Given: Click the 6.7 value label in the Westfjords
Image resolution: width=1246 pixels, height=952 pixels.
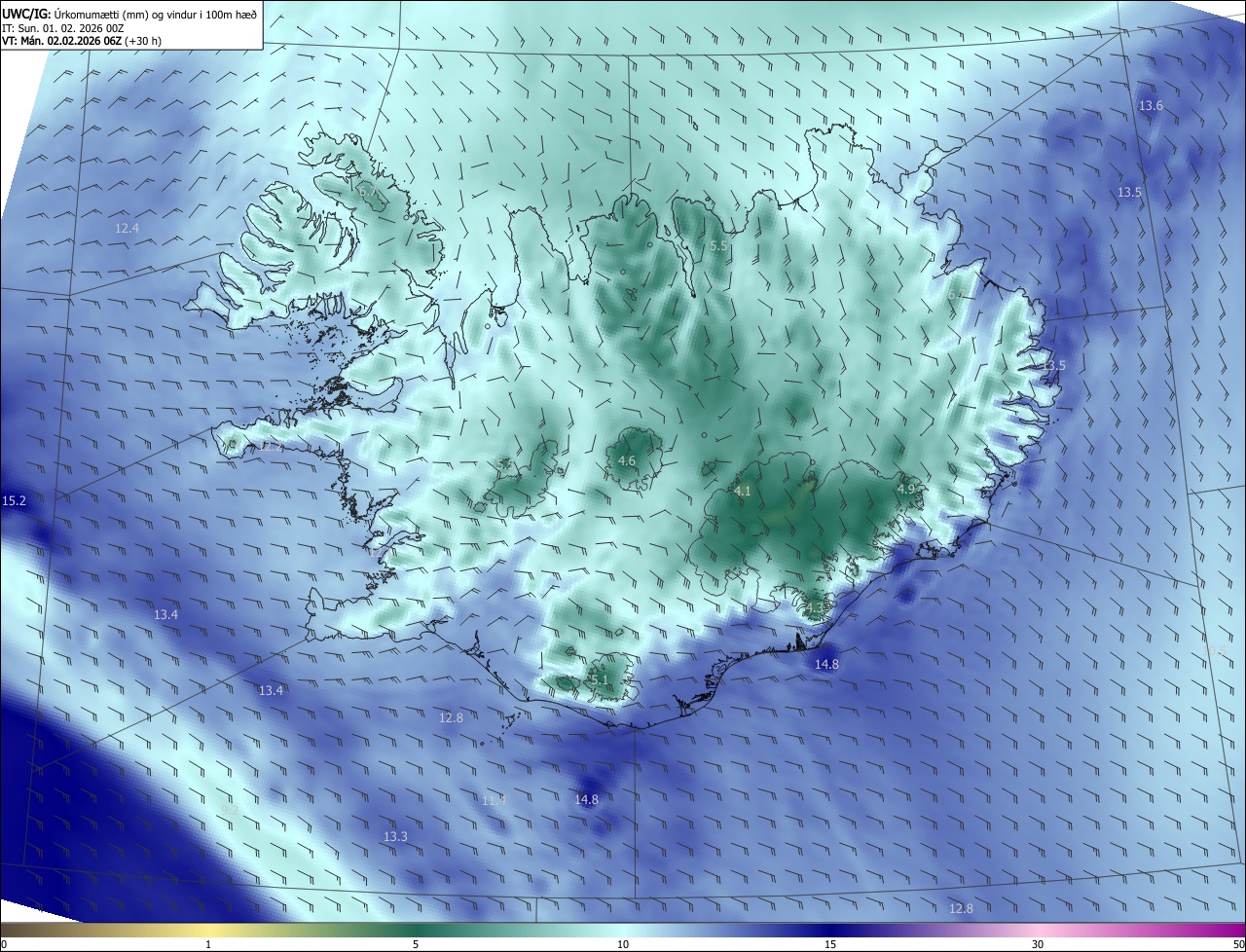Looking at the screenshot, I should (x=369, y=192).
